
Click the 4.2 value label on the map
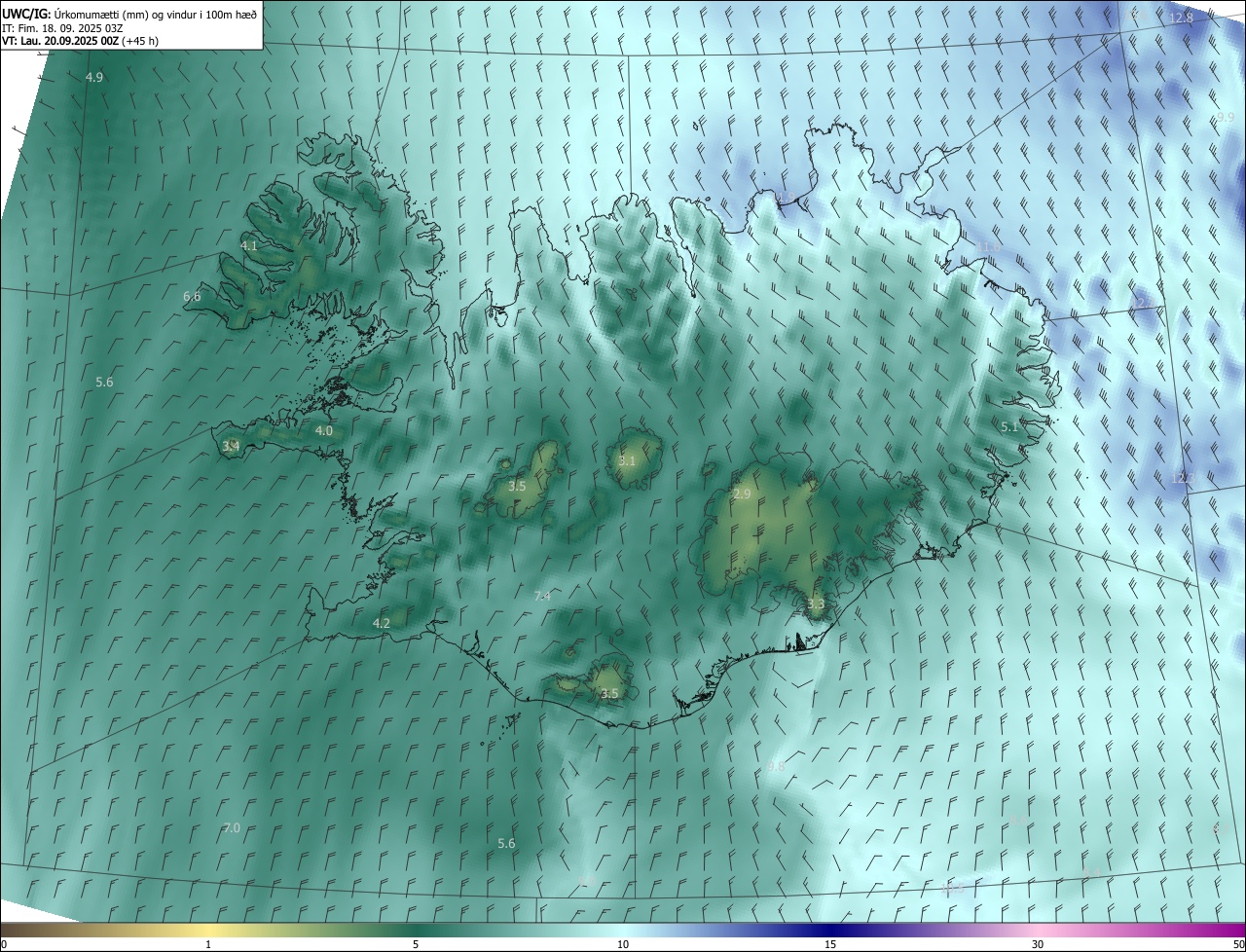click(x=382, y=623)
